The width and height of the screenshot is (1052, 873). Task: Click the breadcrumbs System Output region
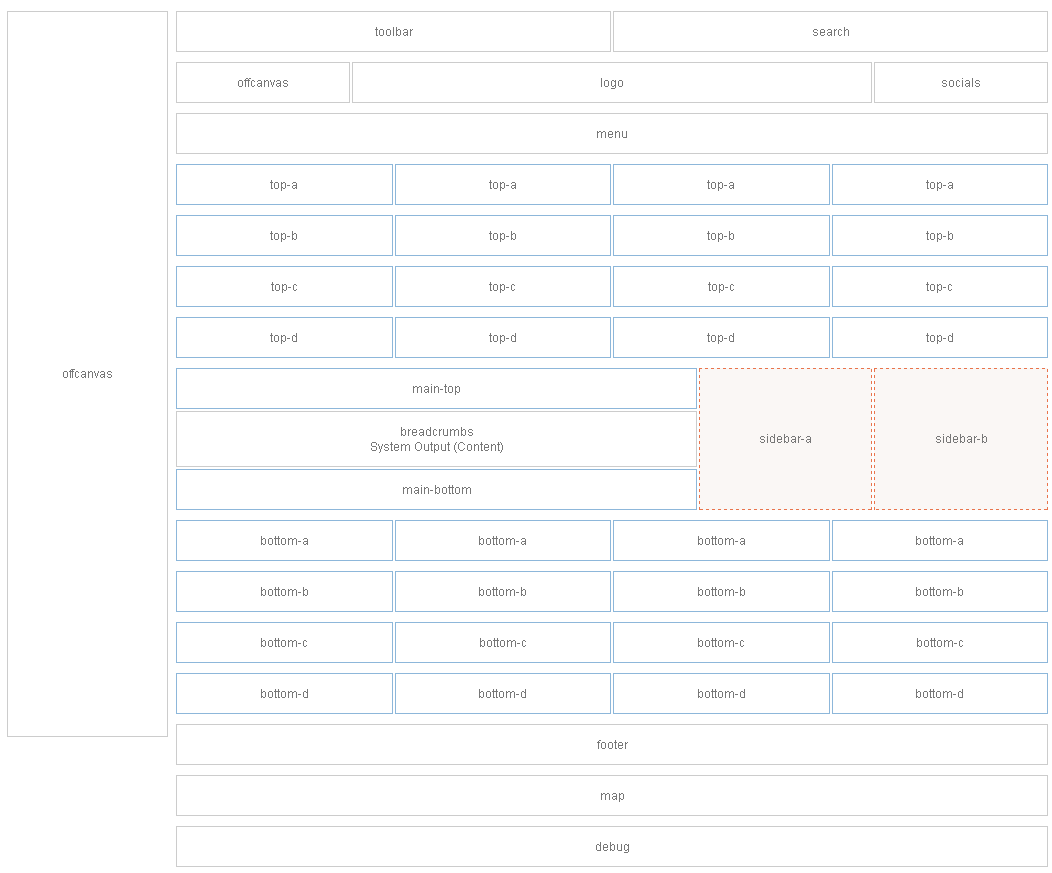tap(437, 439)
